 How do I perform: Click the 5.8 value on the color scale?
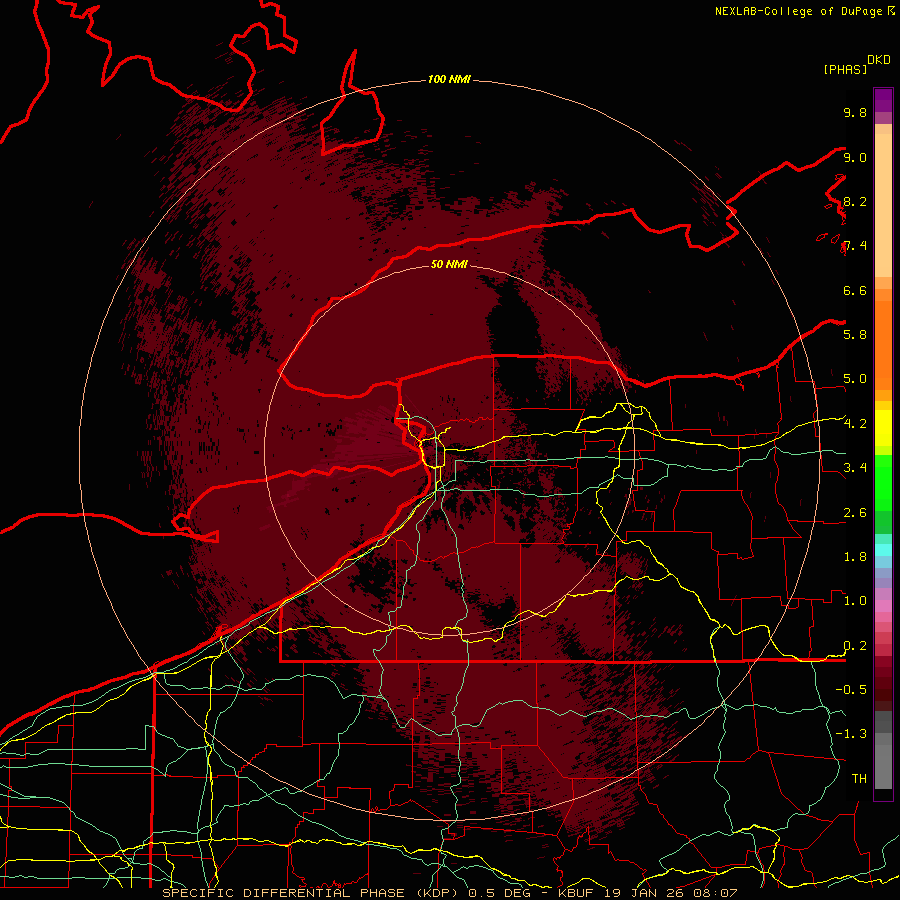tap(855, 334)
